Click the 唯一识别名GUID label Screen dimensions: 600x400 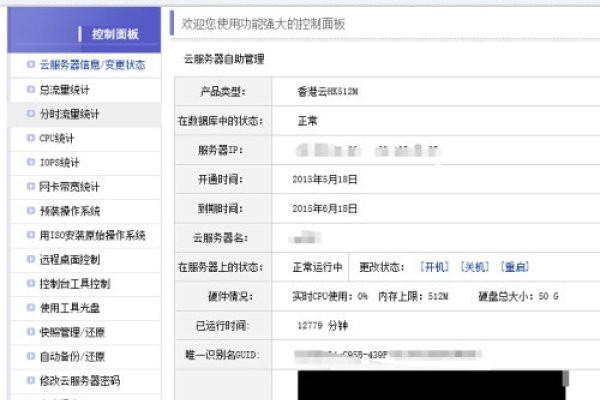click(222, 355)
